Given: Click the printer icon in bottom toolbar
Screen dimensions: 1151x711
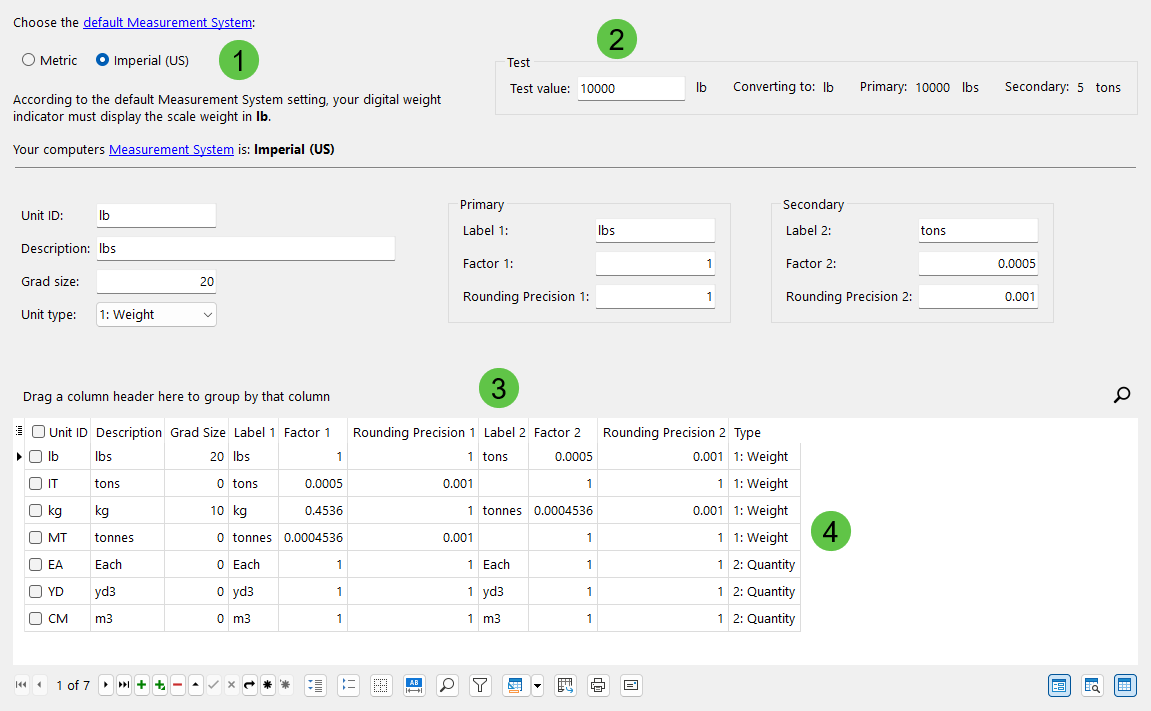Looking at the screenshot, I should click(x=598, y=685).
